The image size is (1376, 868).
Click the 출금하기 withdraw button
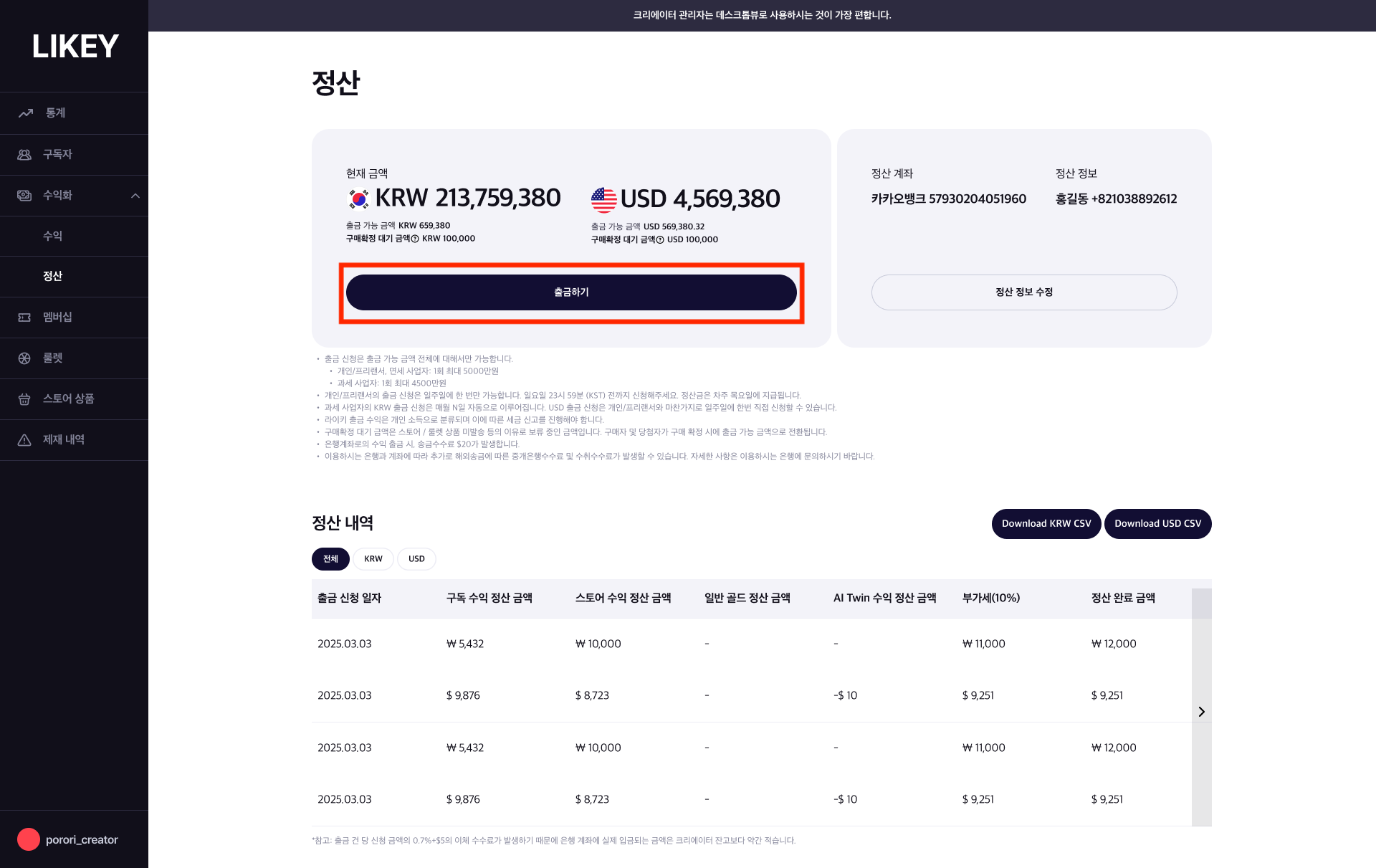click(x=571, y=292)
